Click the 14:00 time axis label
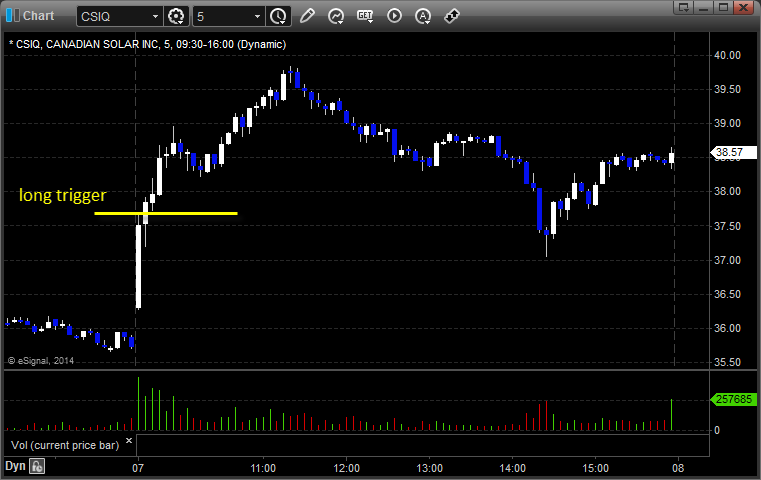The width and height of the screenshot is (761, 480). pyautogui.click(x=513, y=468)
